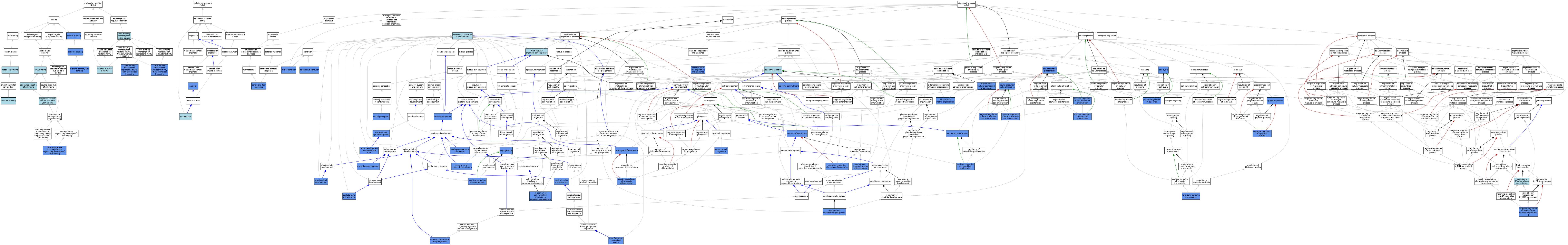Select the "anatomical structure development" node
This screenshot has width=1568, height=245.
(463, 36)
